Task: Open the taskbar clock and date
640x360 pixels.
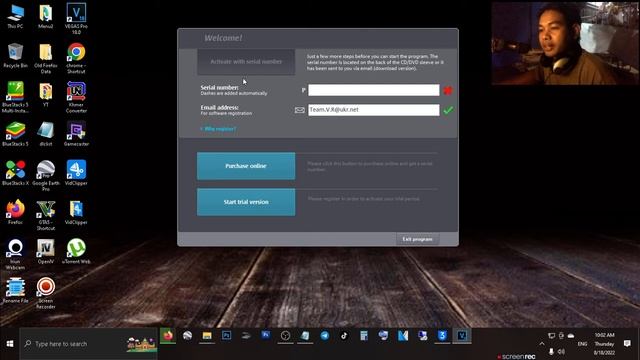Action: [x=604, y=344]
